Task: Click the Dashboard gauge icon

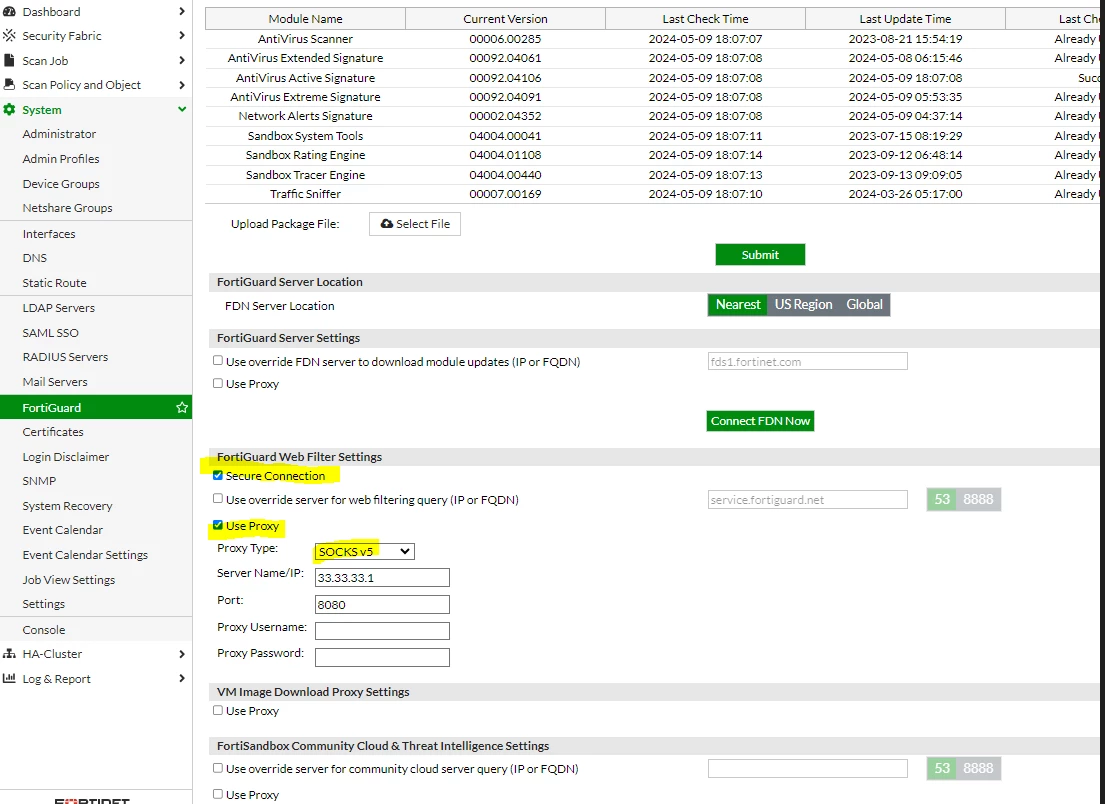Action: coord(9,11)
